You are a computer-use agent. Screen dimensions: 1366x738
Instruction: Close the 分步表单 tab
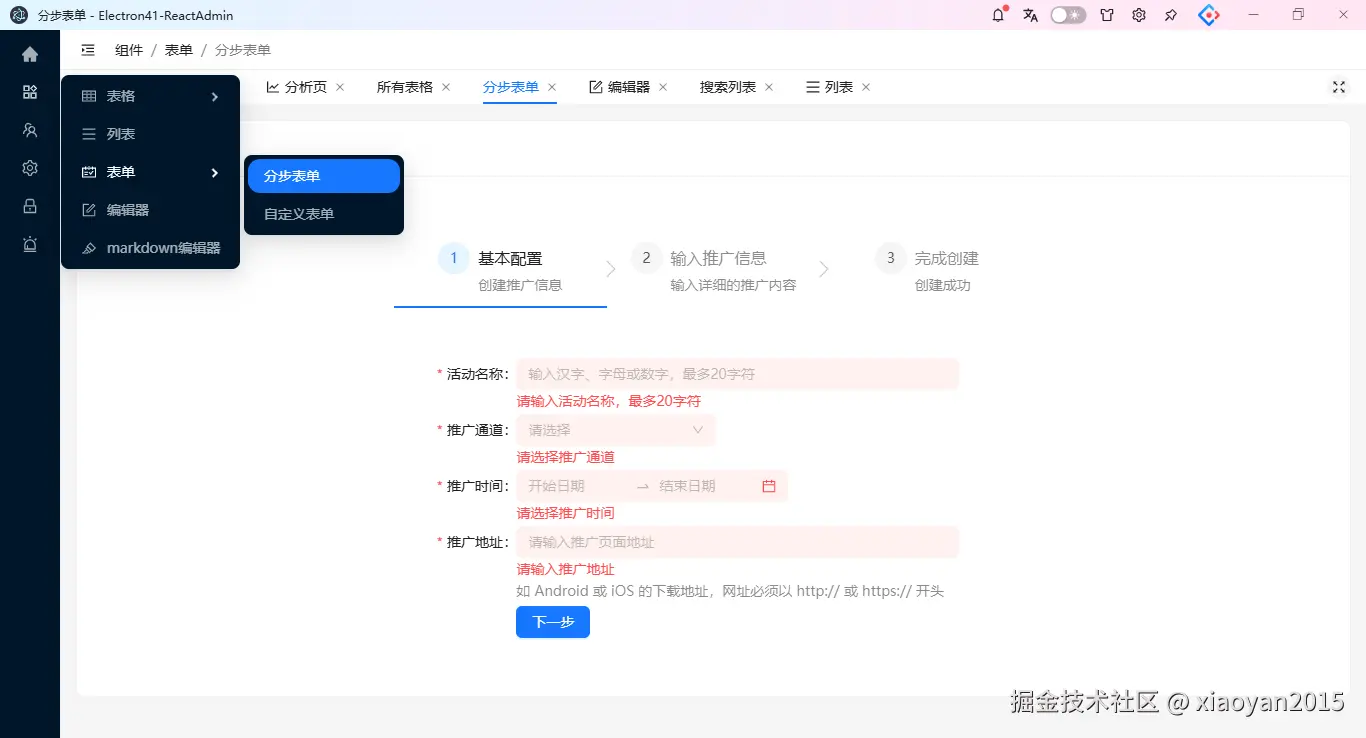(x=552, y=87)
